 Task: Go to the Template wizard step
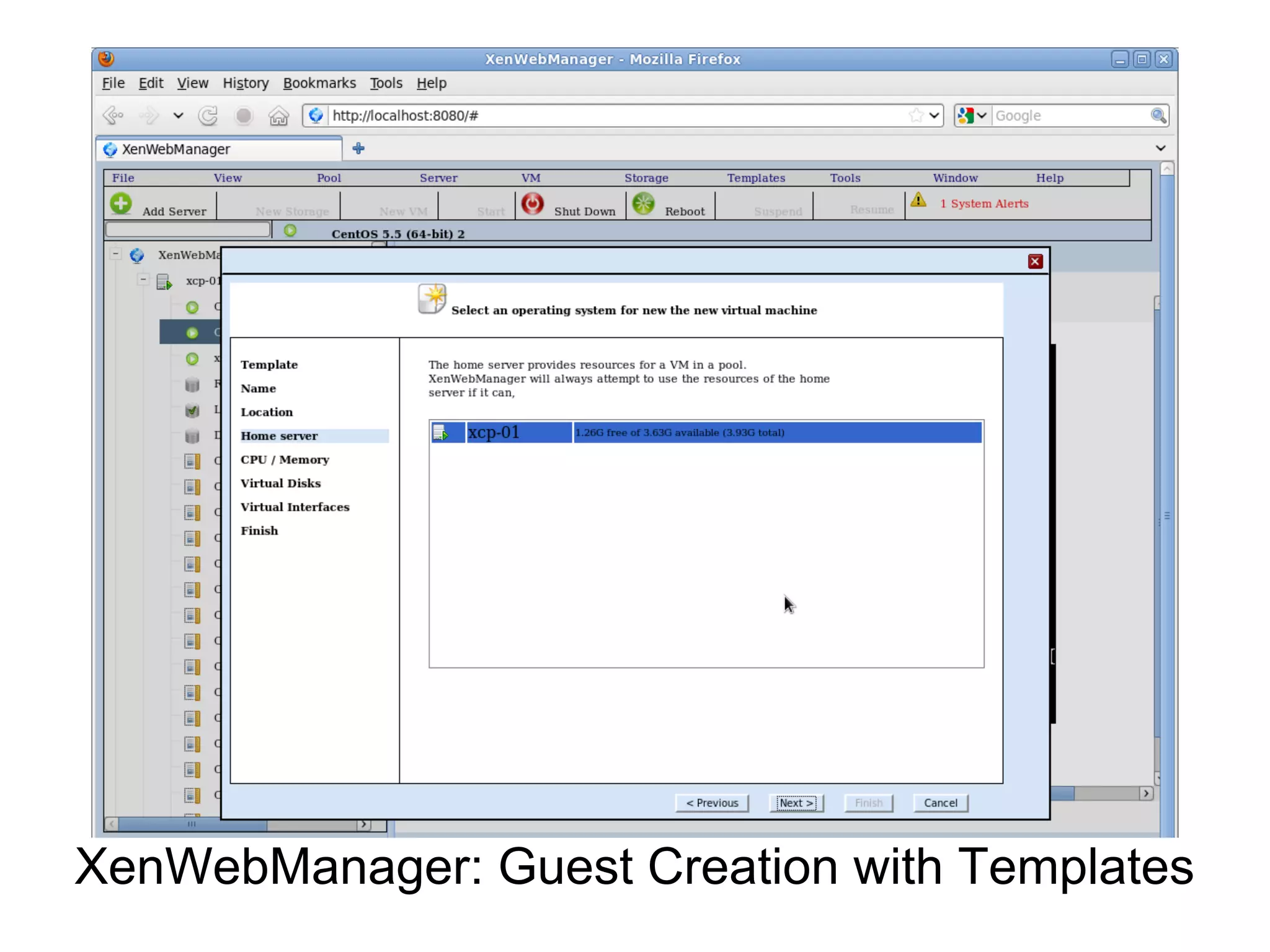[x=269, y=364]
